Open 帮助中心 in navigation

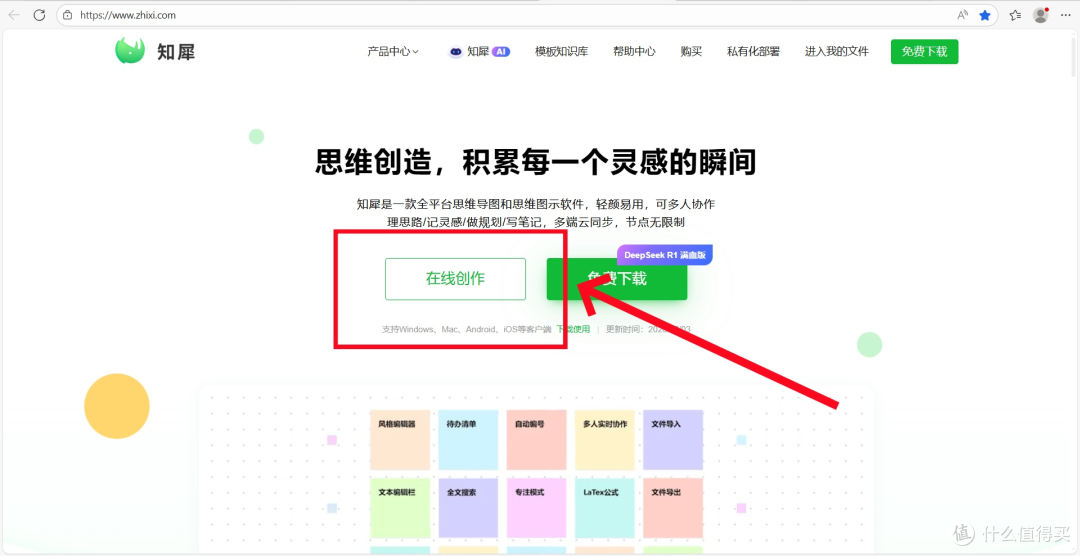[x=634, y=52]
